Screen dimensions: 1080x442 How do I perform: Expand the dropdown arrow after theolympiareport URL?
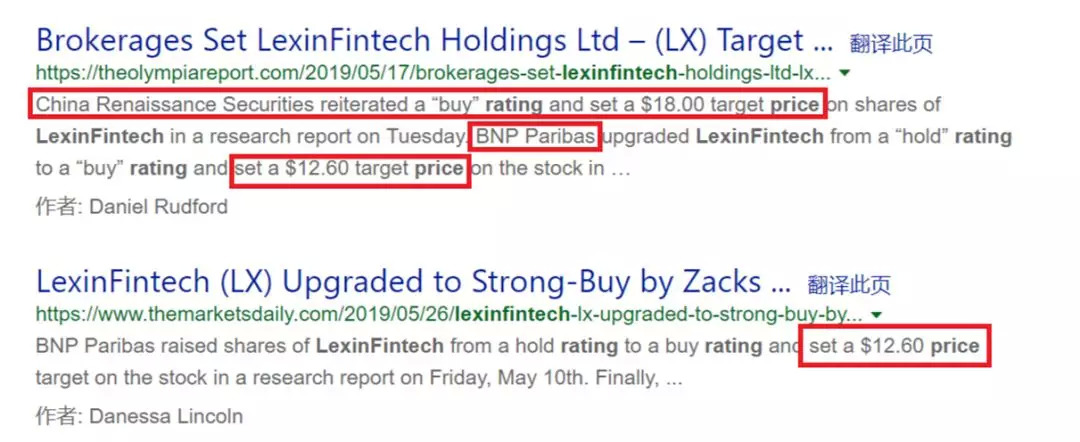click(x=846, y=73)
